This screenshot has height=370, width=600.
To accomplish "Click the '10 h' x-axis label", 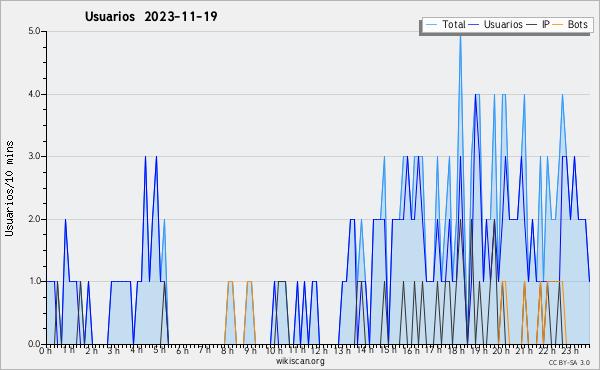I will pos(274,351).
